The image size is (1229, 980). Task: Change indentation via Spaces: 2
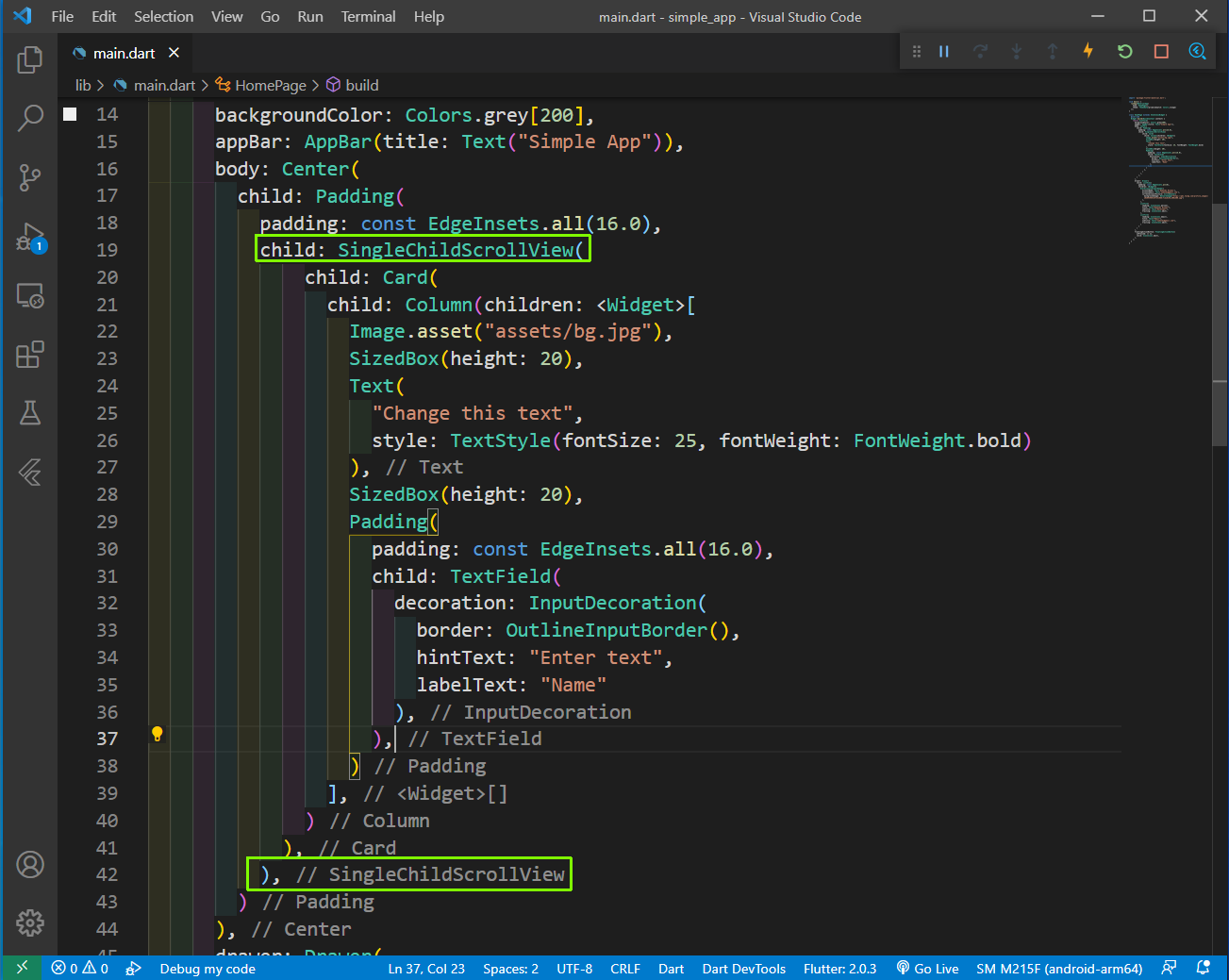[x=510, y=969]
